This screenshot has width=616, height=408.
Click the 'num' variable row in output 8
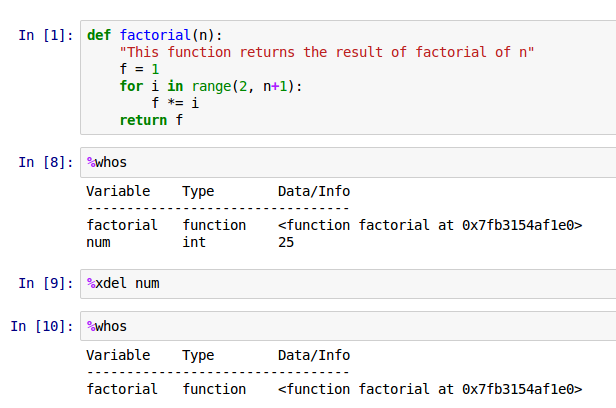click(x=98, y=242)
